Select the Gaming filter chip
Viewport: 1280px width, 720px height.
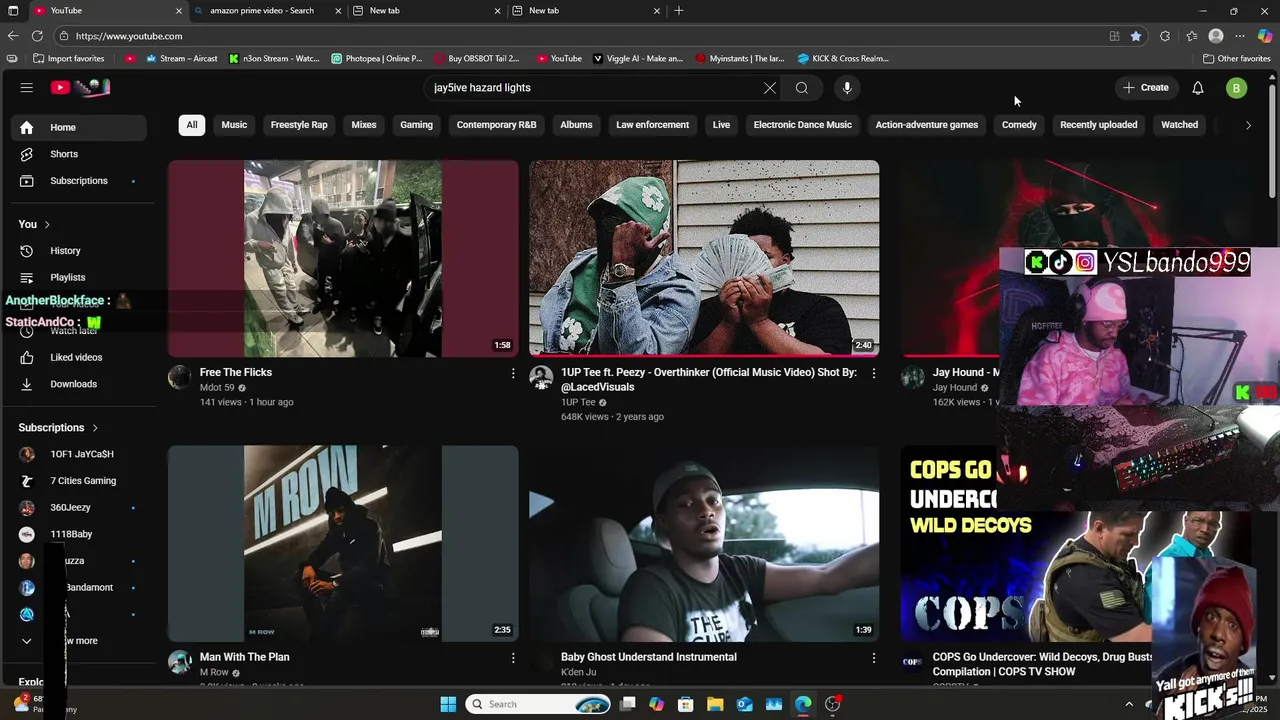click(417, 125)
